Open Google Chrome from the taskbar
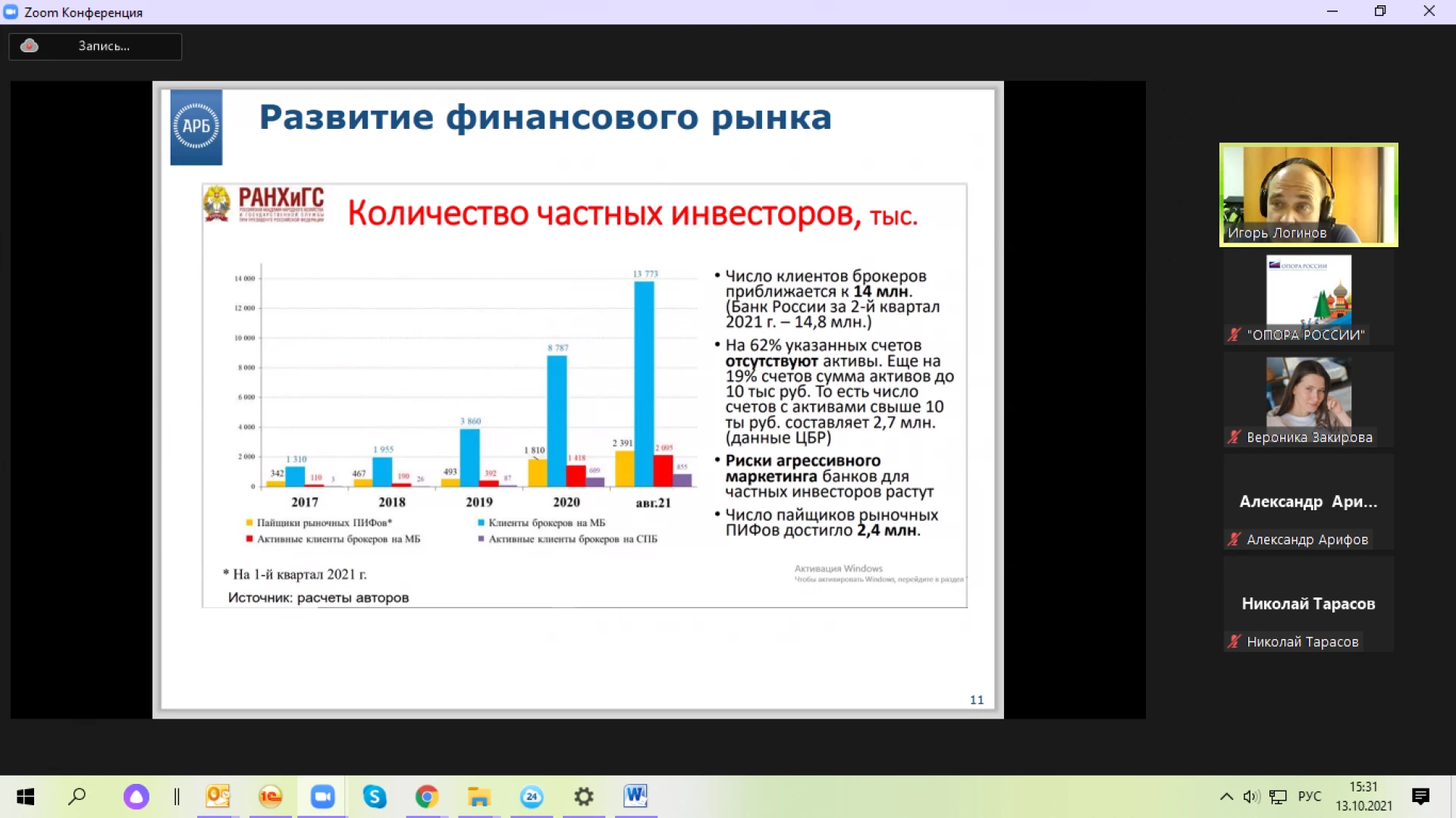The height and width of the screenshot is (818, 1456). coord(427,797)
